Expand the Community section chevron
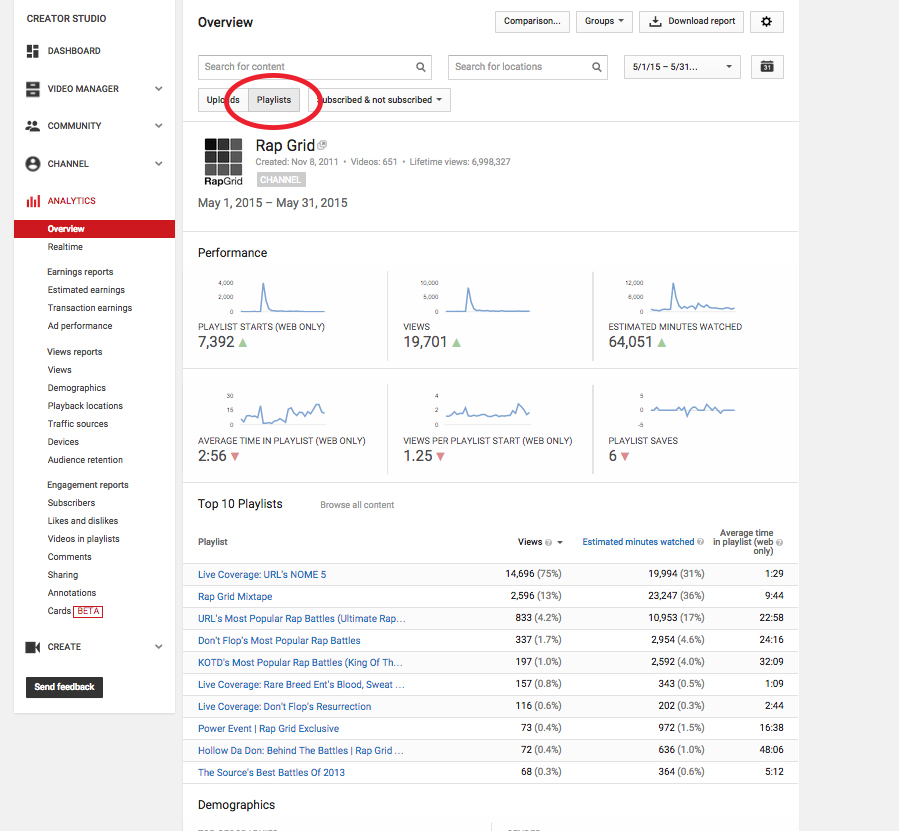This screenshot has width=899, height=831. 159,126
